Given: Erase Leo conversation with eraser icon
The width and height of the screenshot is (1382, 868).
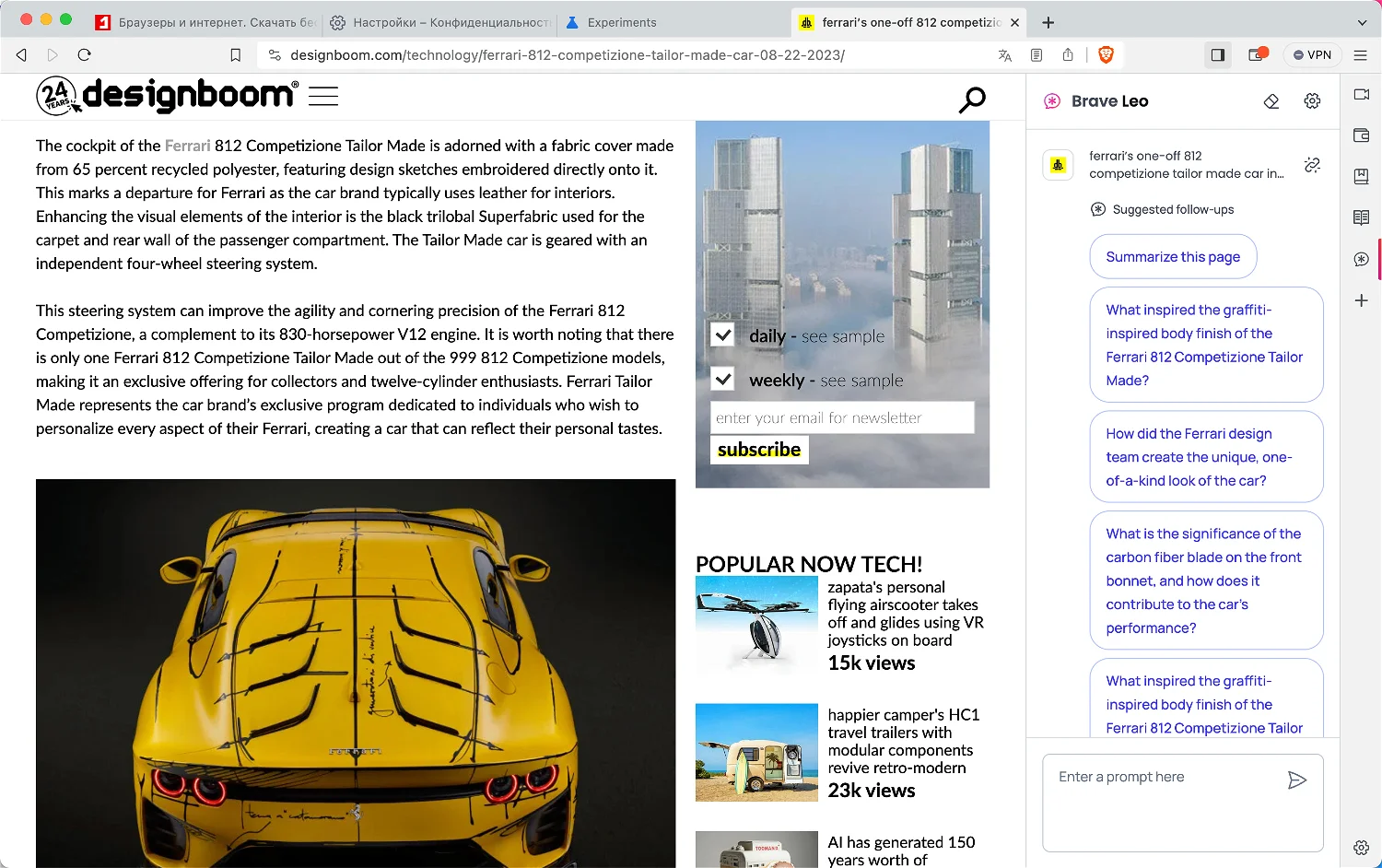Looking at the screenshot, I should 1271,101.
